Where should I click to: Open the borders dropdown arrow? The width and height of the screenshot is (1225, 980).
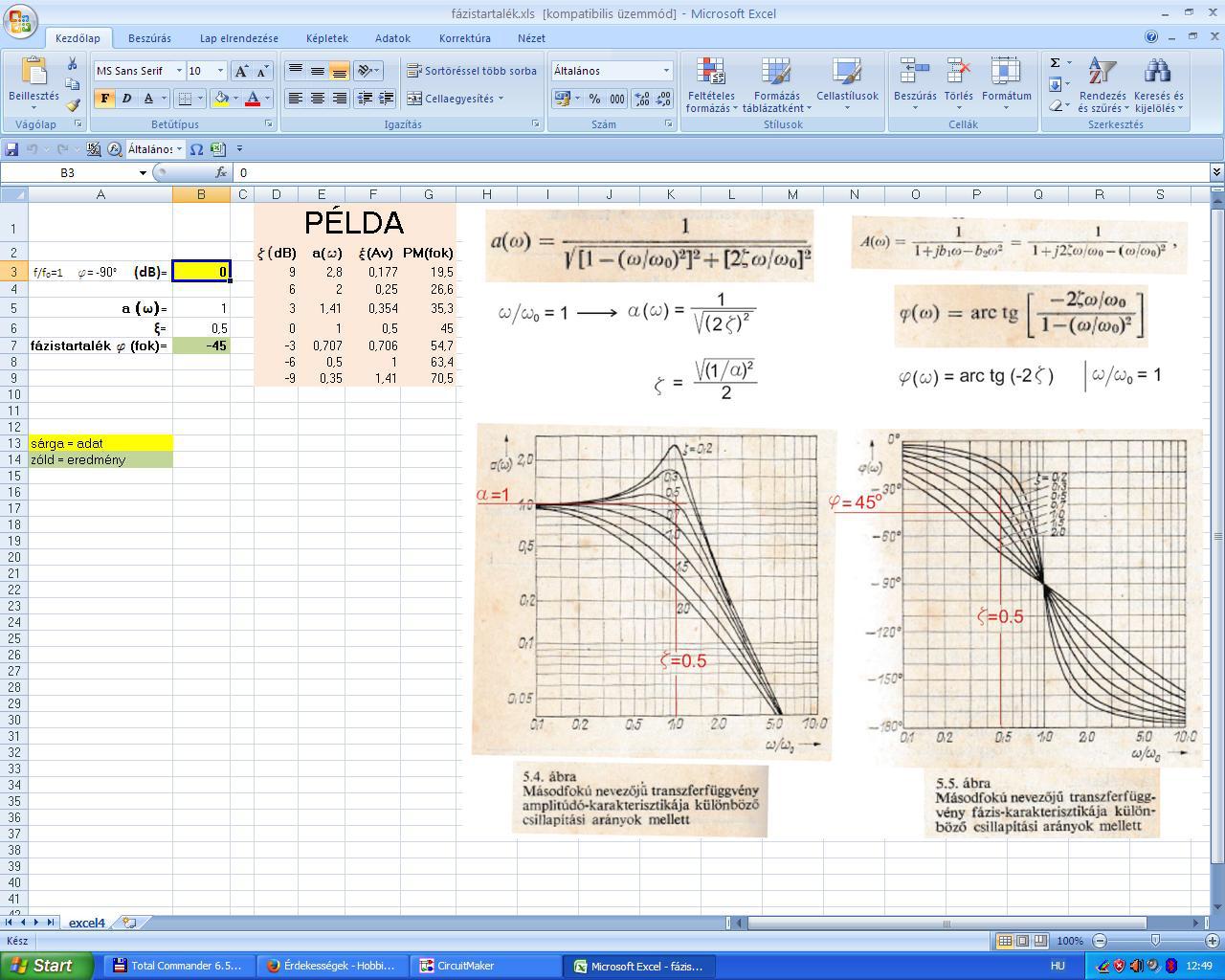(199, 99)
